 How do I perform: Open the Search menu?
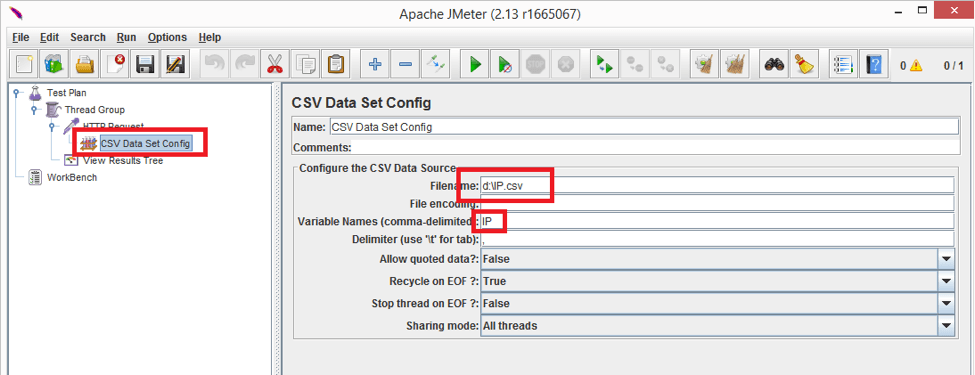(x=88, y=37)
